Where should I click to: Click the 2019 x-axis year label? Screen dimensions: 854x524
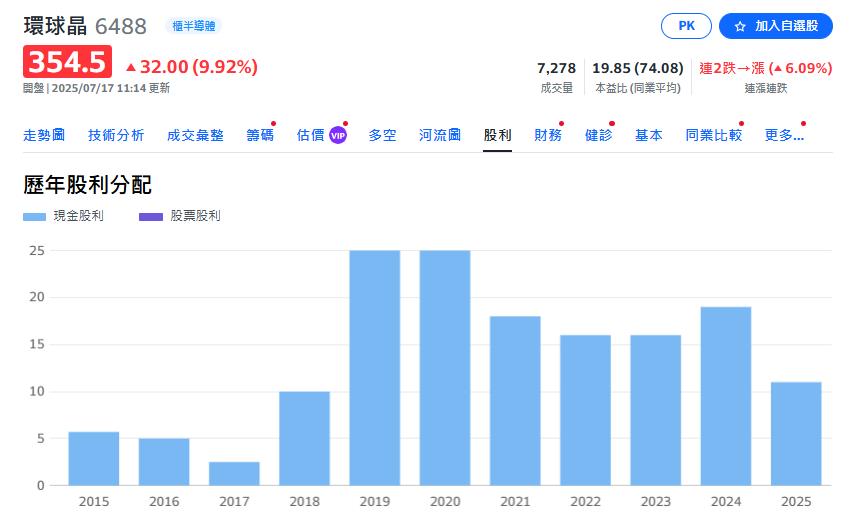pyautogui.click(x=375, y=501)
